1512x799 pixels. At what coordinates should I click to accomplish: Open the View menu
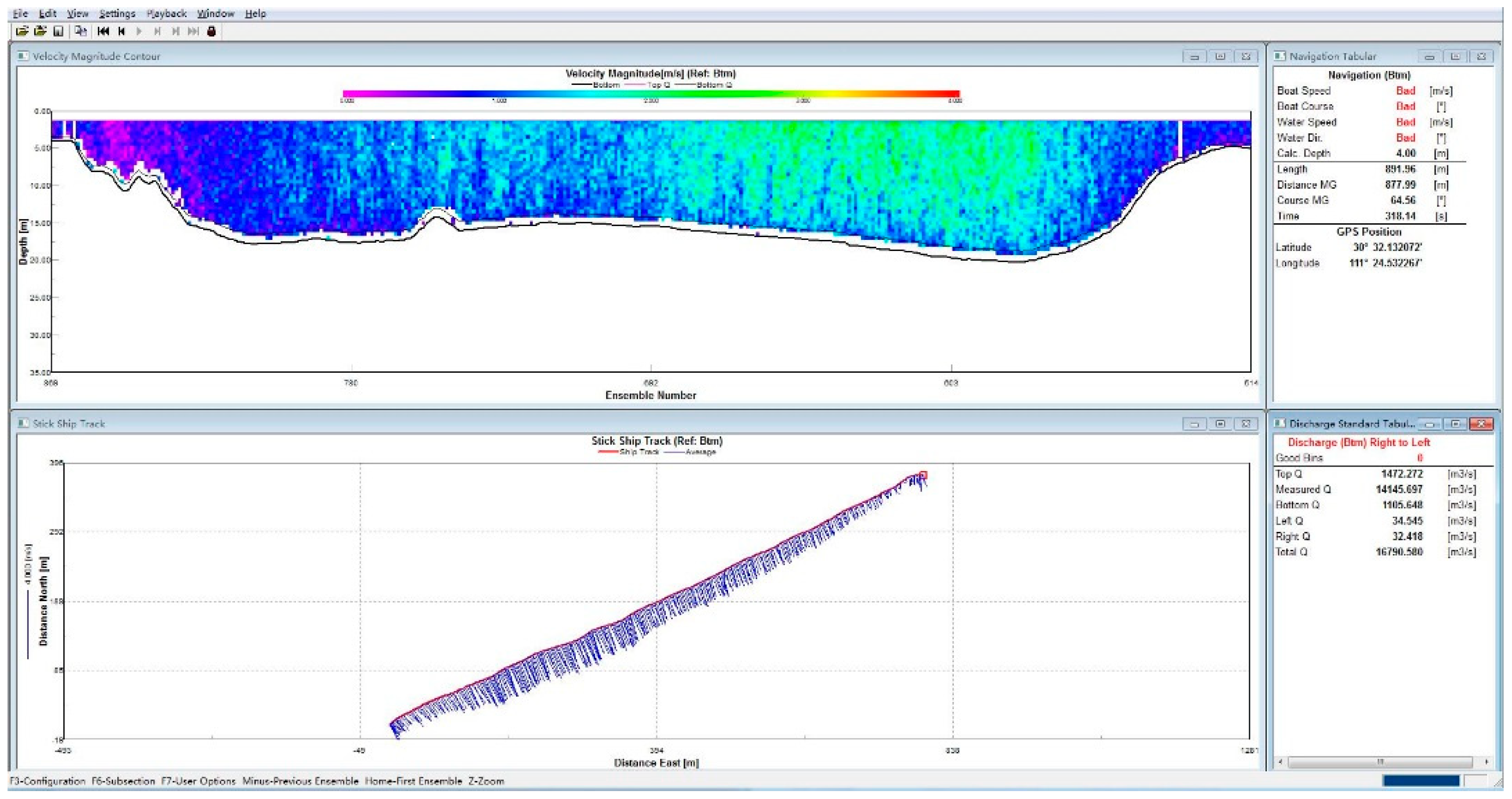click(x=77, y=13)
